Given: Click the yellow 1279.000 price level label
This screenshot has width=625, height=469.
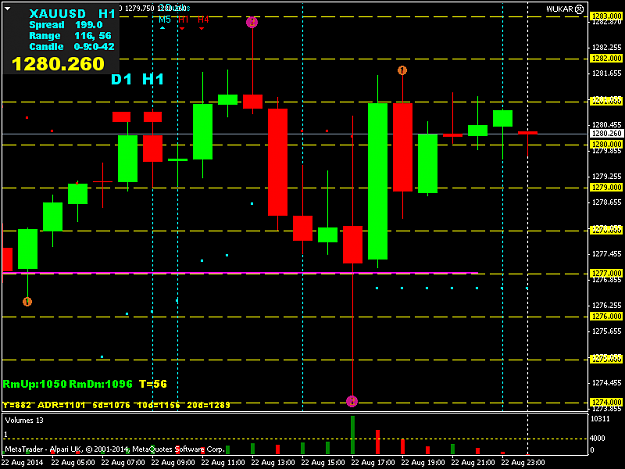Looking at the screenshot, I should click(606, 187).
